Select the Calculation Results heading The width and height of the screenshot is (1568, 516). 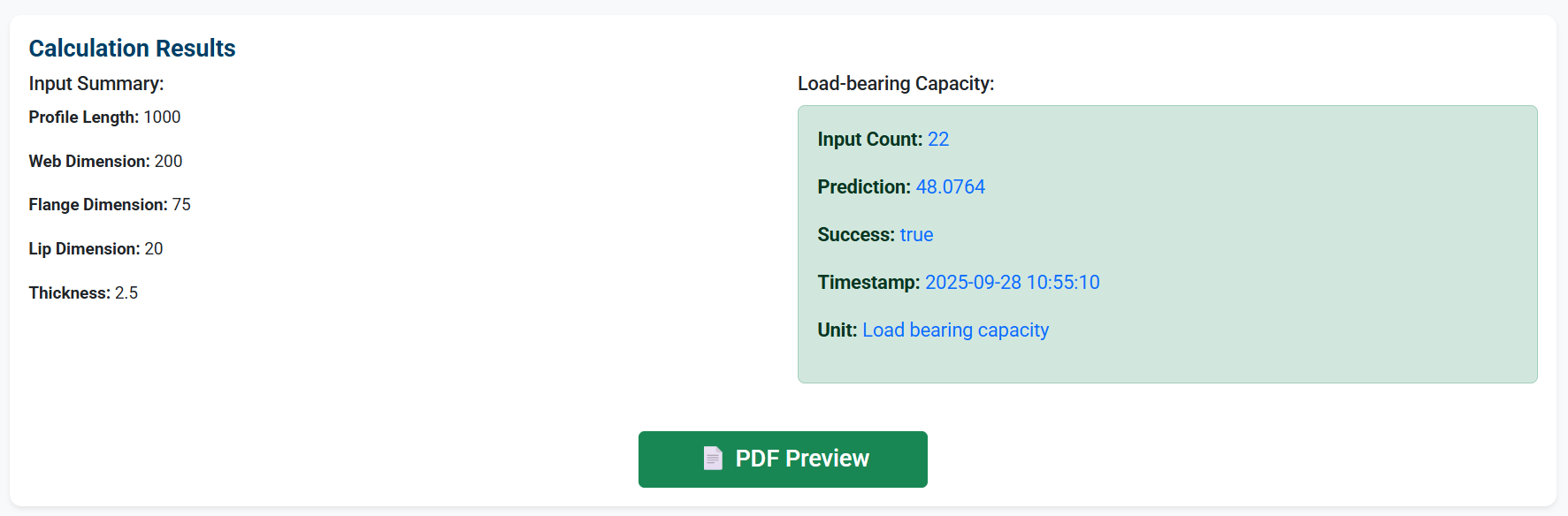131,48
